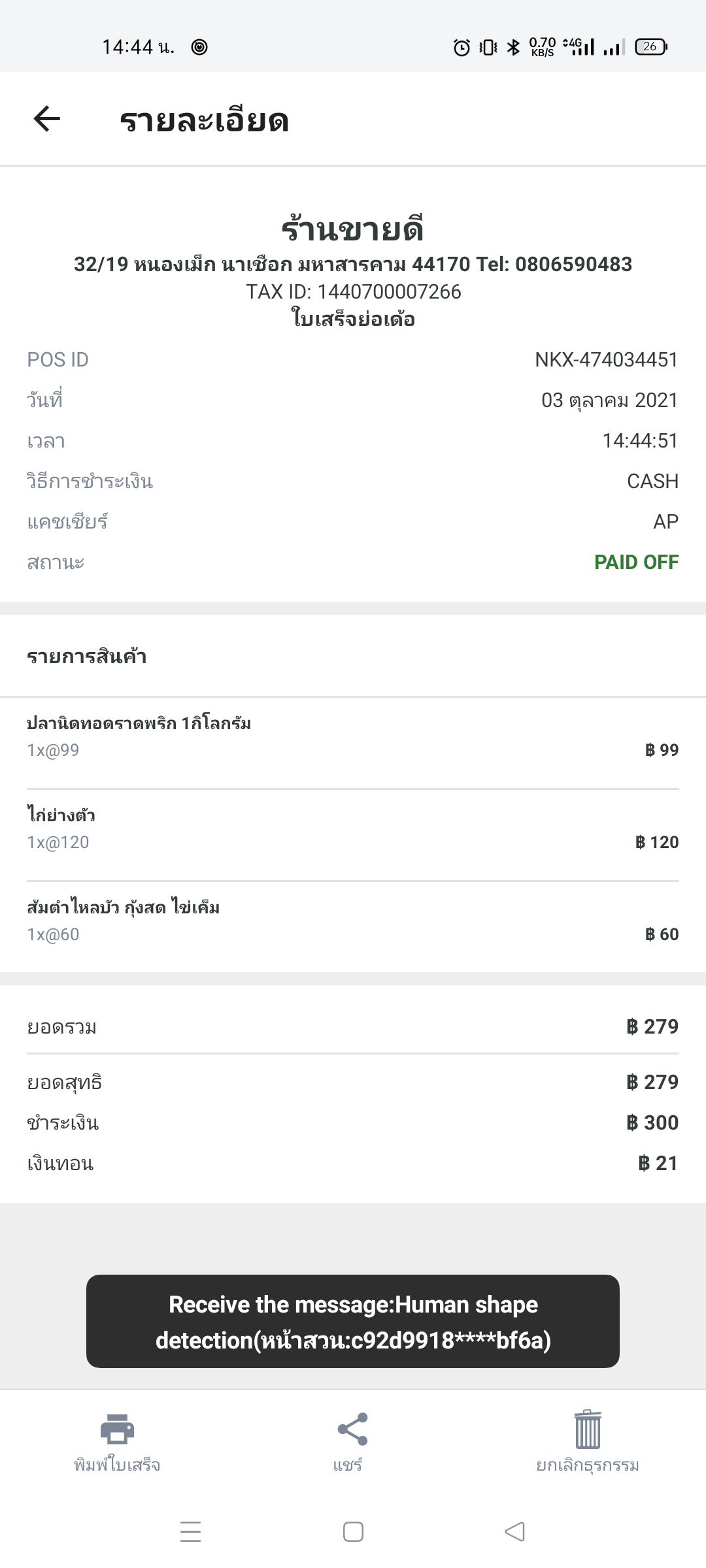Open Android recent apps menu icon
This screenshot has height=1568, width=706.
190,1531
